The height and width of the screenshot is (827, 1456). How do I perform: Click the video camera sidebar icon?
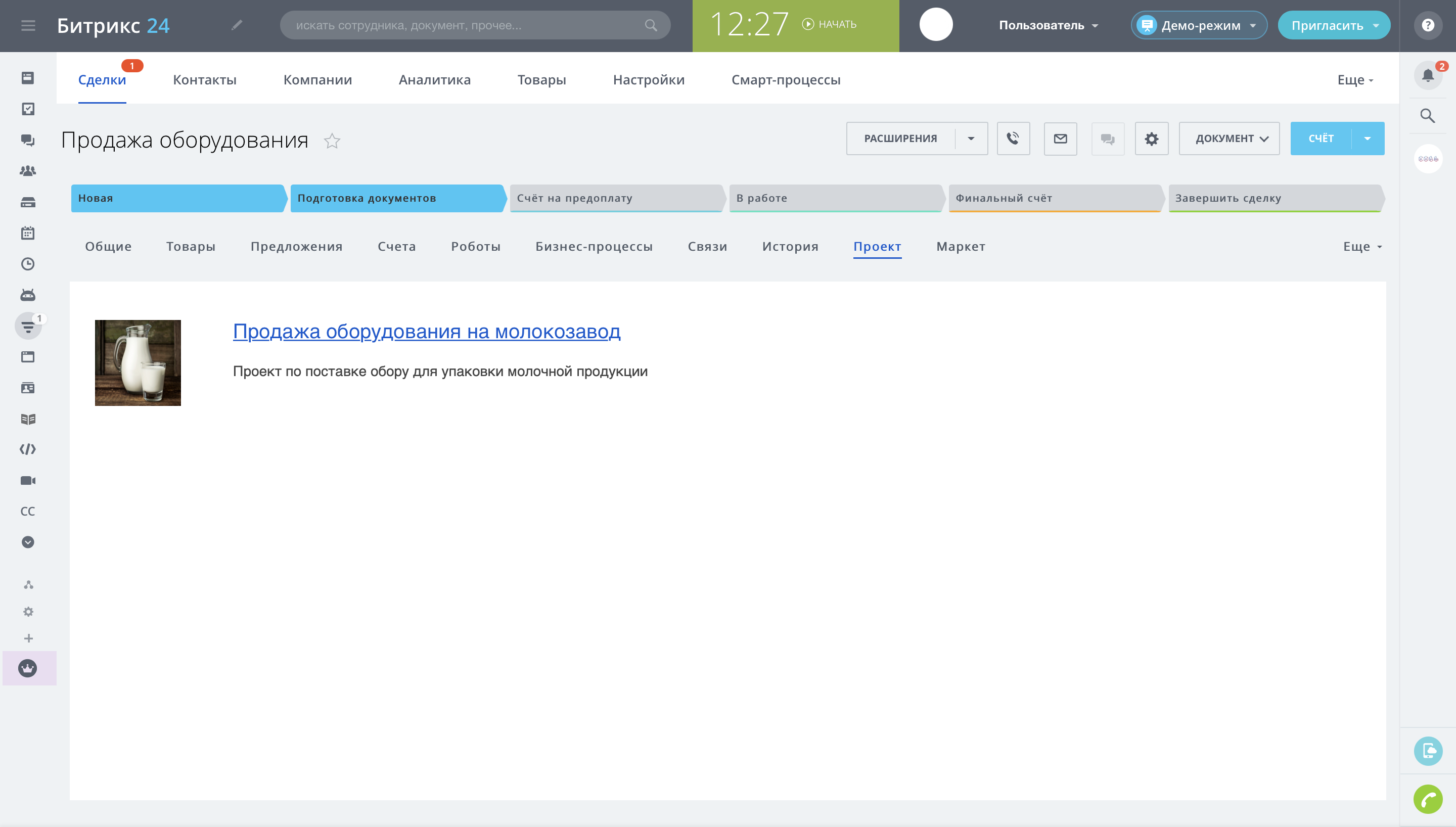28,481
